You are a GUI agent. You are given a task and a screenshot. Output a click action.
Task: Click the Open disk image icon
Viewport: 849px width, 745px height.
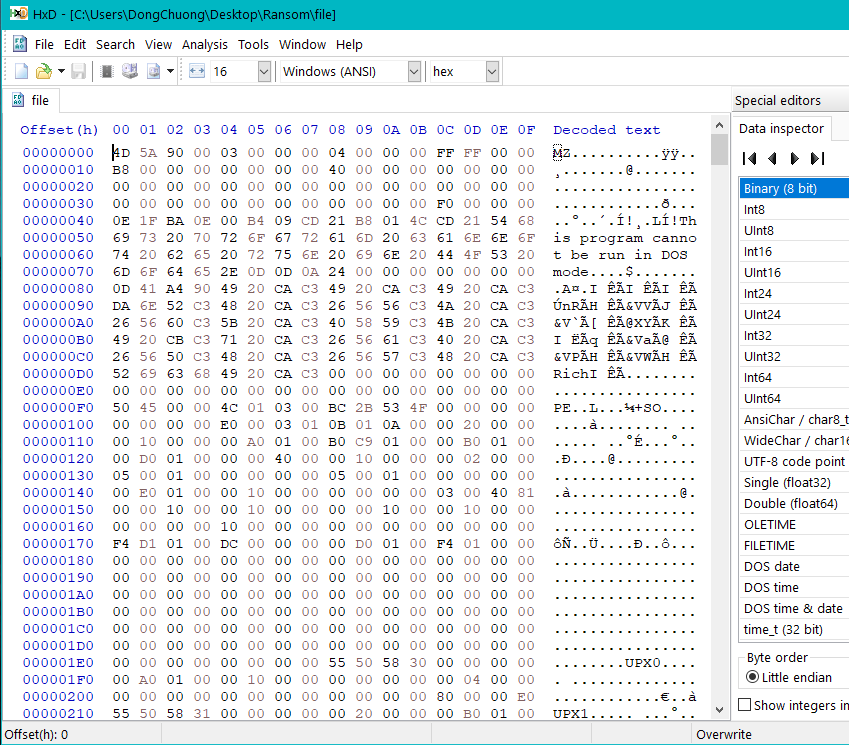(154, 71)
